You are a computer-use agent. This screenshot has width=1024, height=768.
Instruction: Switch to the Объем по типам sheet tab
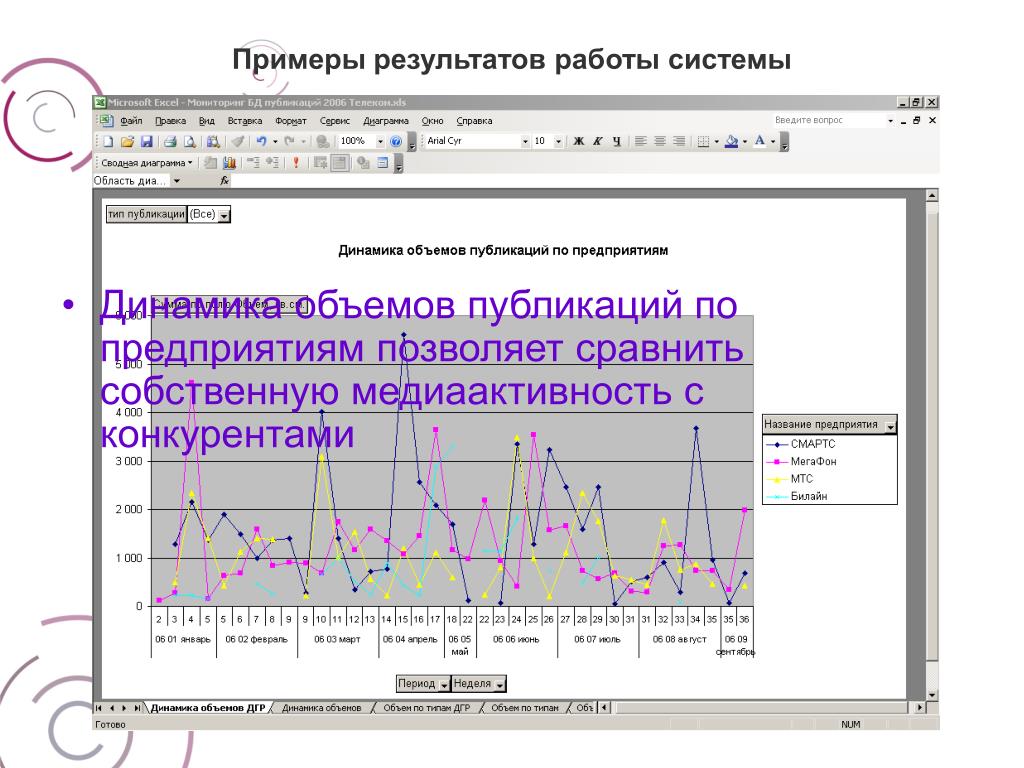click(525, 708)
